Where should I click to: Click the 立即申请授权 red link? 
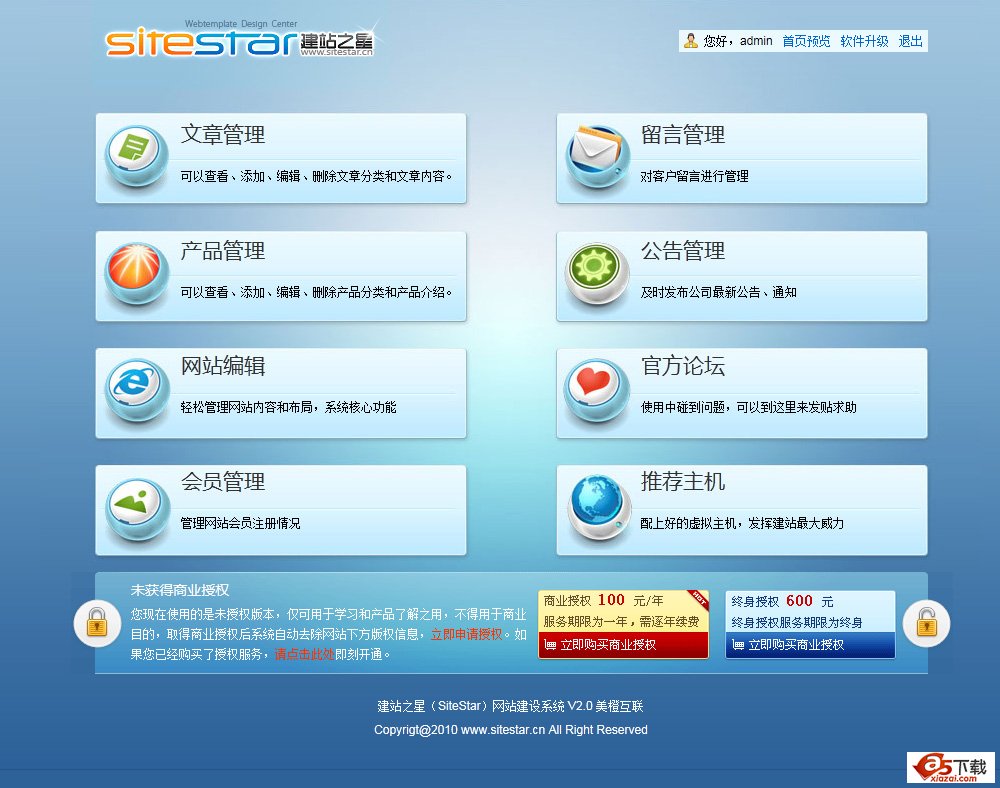(466, 634)
